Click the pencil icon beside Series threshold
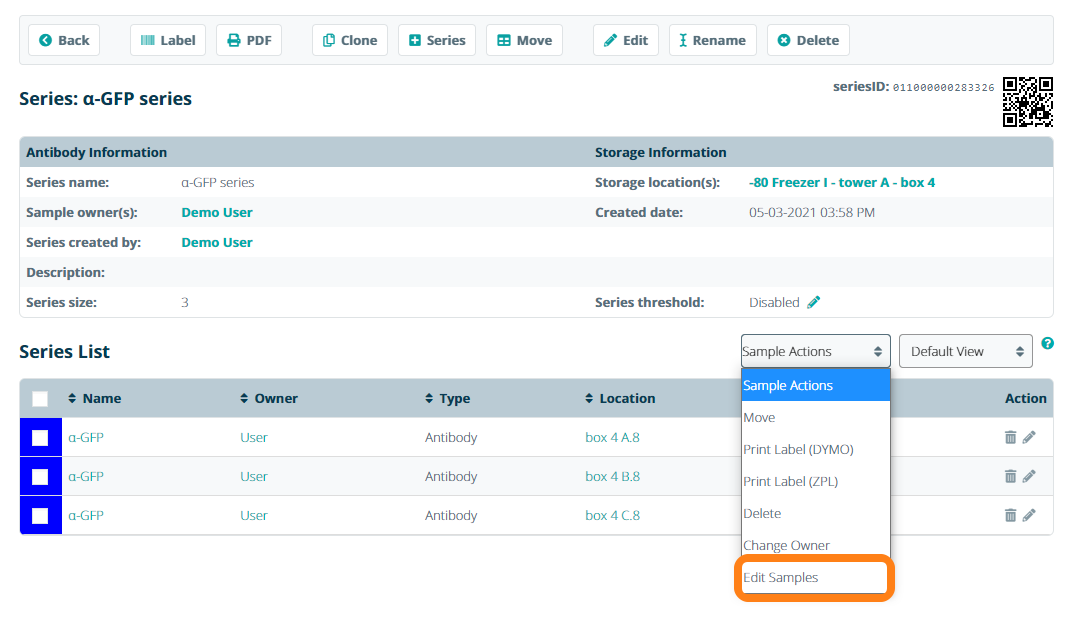1072x627 pixels. coord(814,302)
